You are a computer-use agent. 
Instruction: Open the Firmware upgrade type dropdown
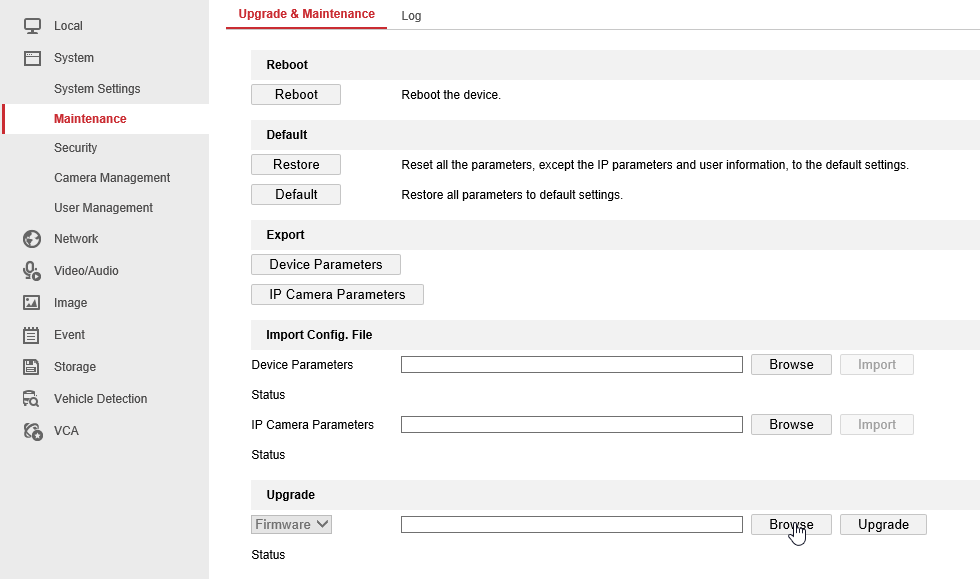tap(291, 524)
